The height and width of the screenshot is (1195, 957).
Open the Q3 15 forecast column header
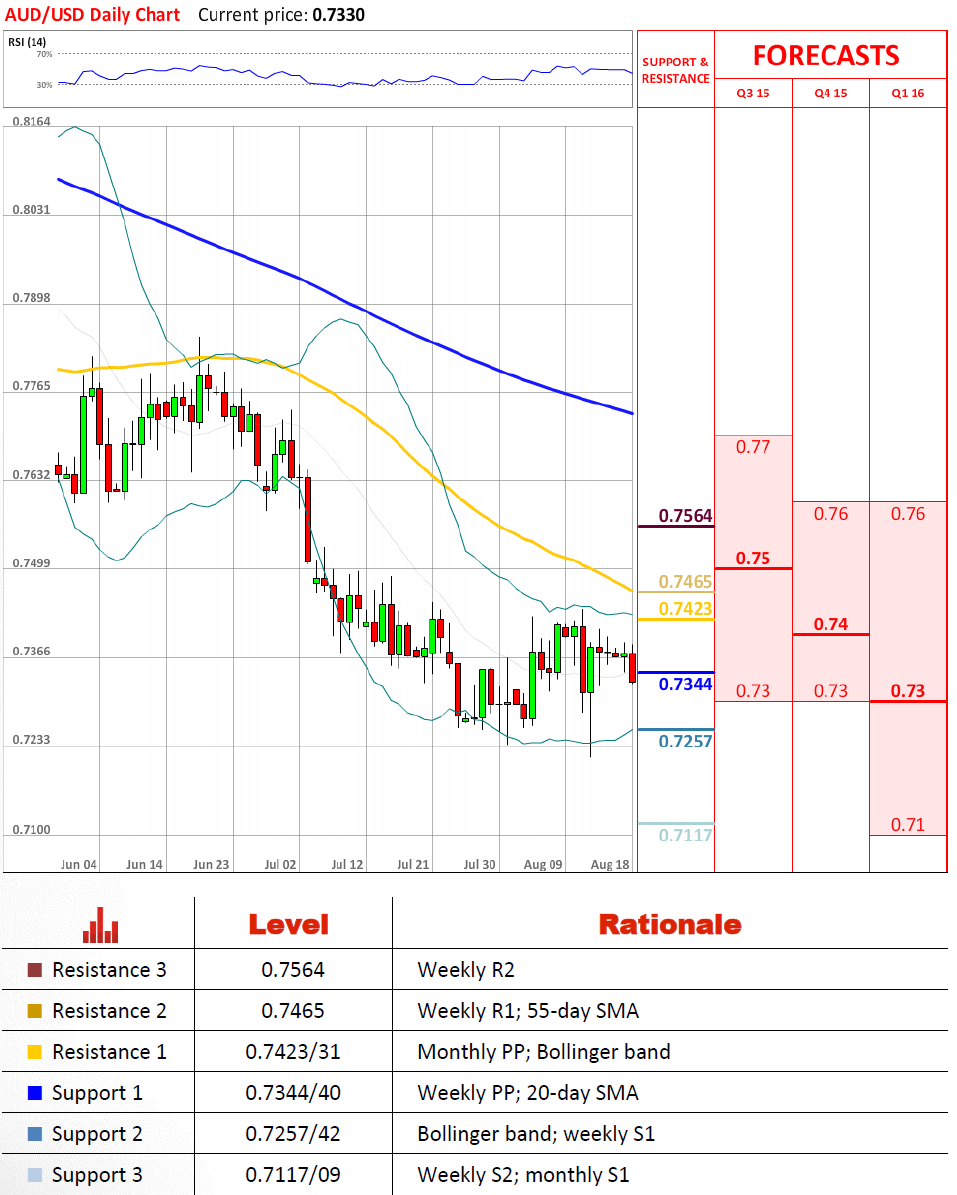click(753, 93)
